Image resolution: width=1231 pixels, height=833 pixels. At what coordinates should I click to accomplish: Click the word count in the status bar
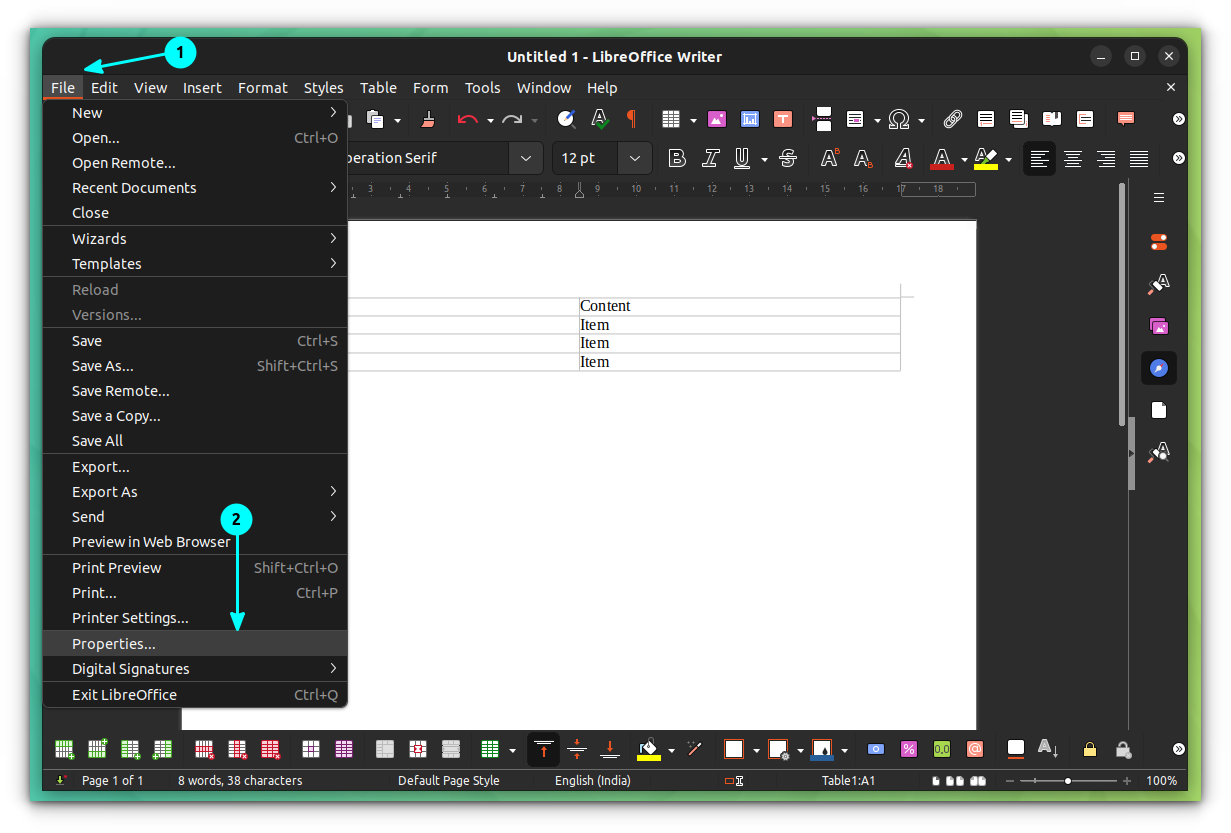click(239, 780)
